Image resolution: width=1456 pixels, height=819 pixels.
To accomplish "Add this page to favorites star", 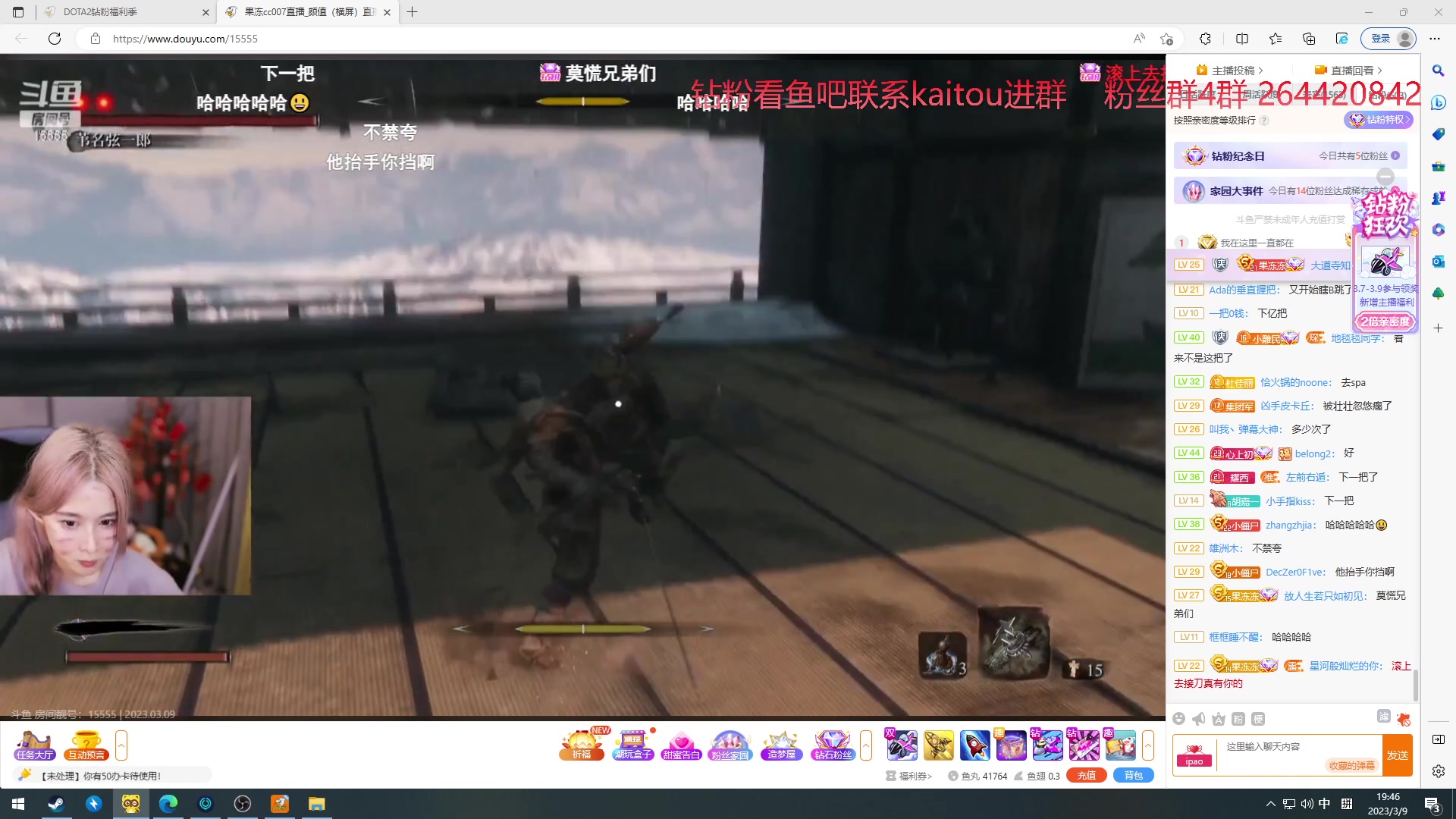I will point(1166,39).
